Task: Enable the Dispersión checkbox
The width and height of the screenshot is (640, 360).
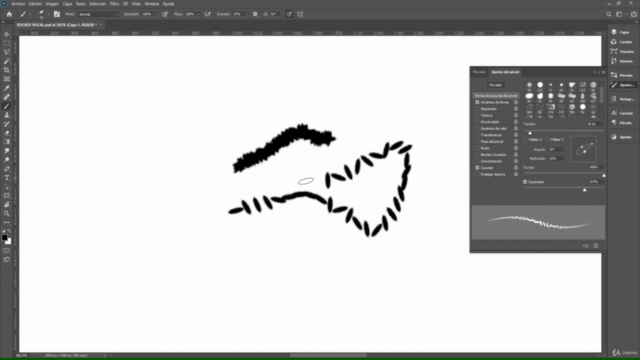Action: [x=477, y=109]
